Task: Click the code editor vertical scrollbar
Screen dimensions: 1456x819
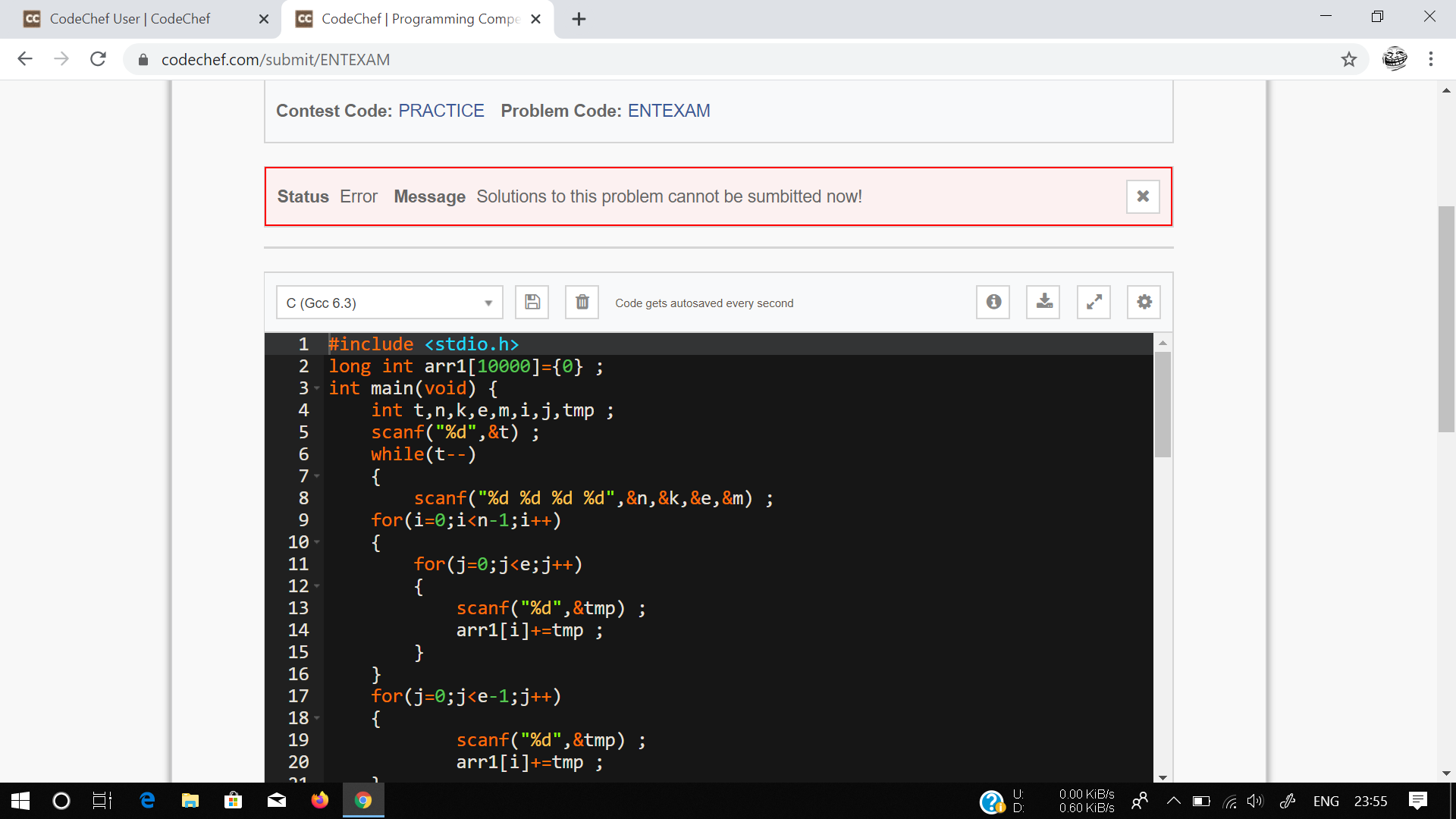Action: pos(1163,406)
